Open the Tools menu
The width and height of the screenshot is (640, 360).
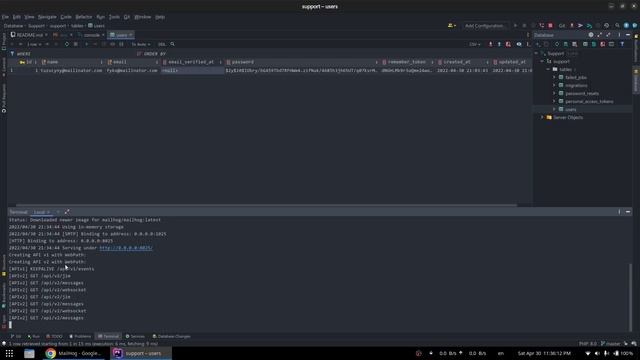point(114,17)
